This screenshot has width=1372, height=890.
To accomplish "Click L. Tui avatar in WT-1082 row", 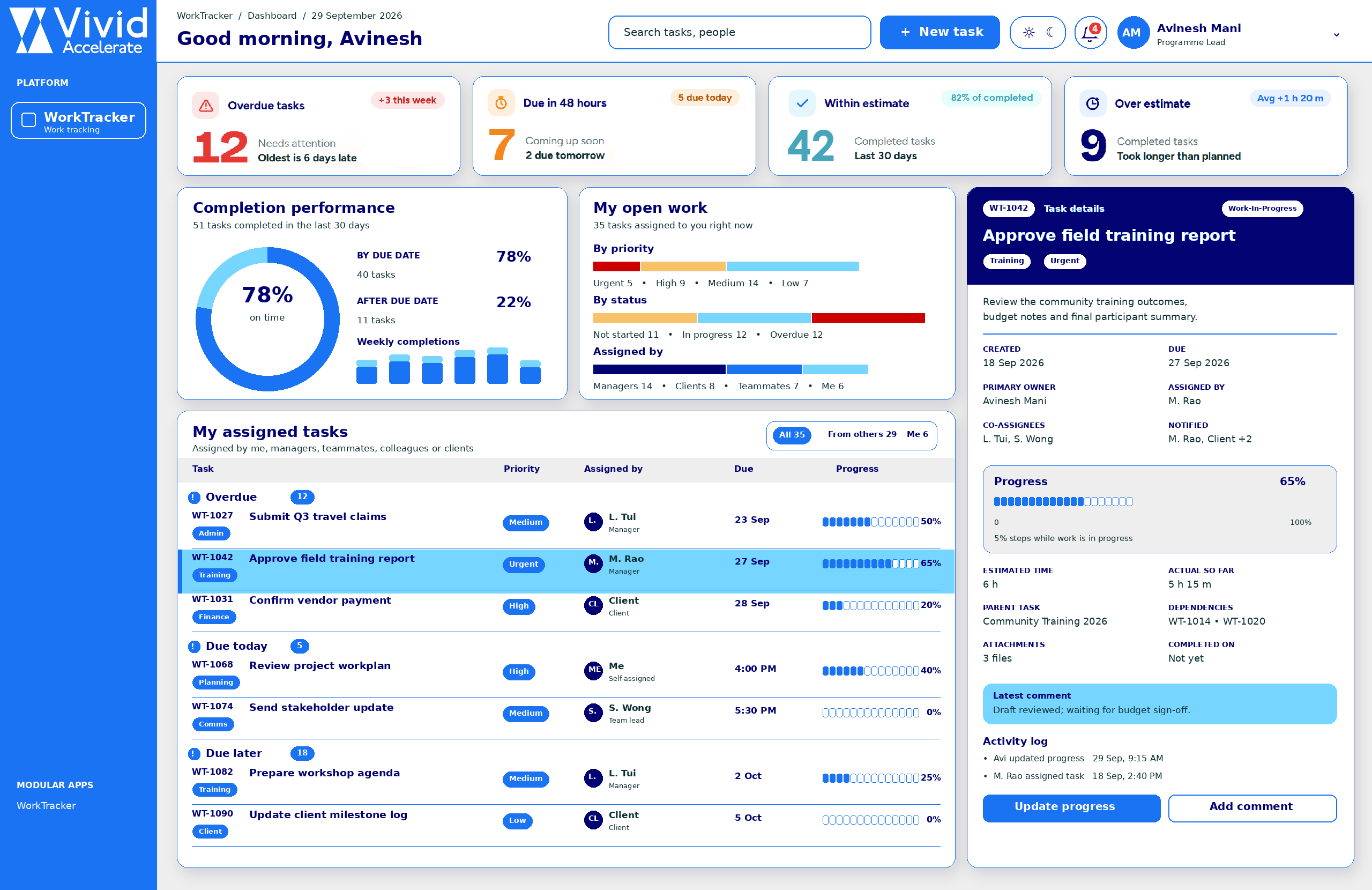I will click(593, 777).
